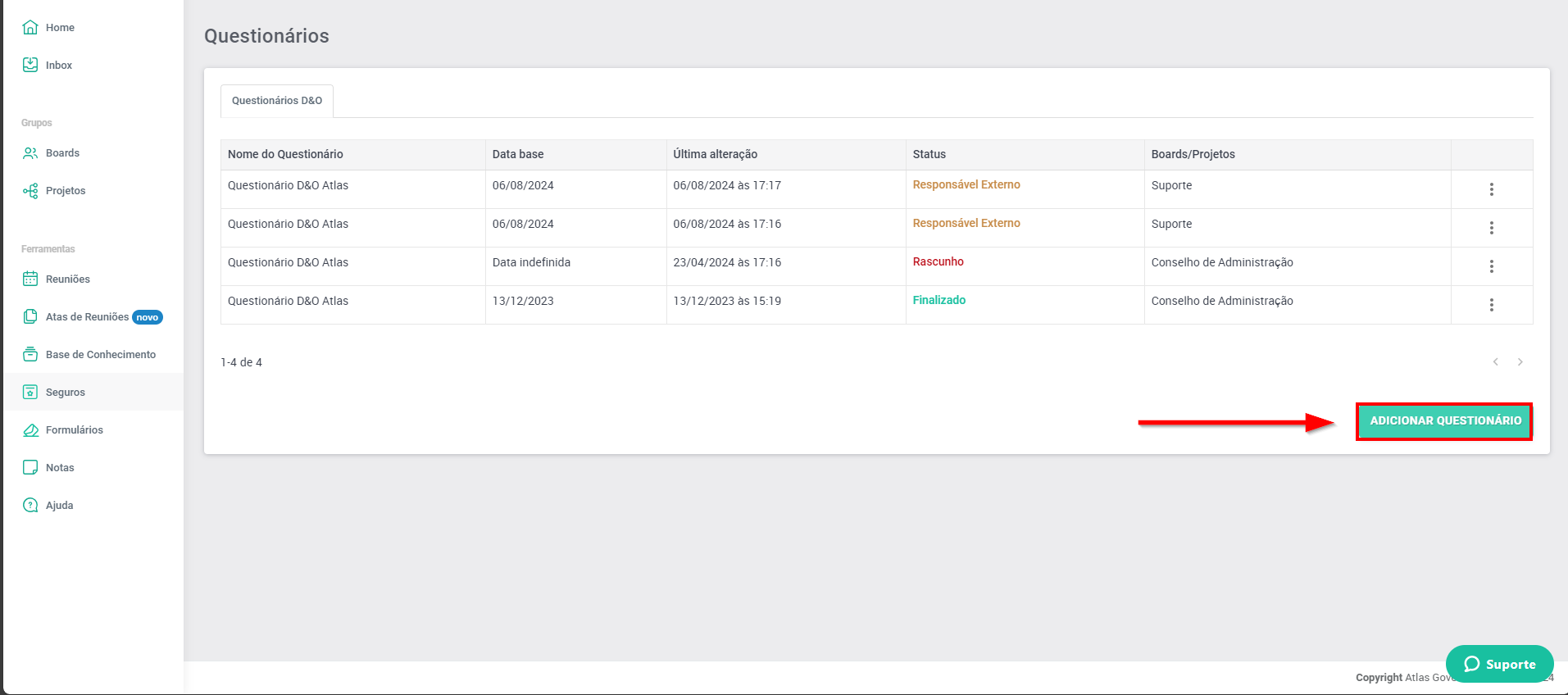Go to the previous page arrow
Image resolution: width=1568 pixels, height=695 pixels.
pos(1495,362)
